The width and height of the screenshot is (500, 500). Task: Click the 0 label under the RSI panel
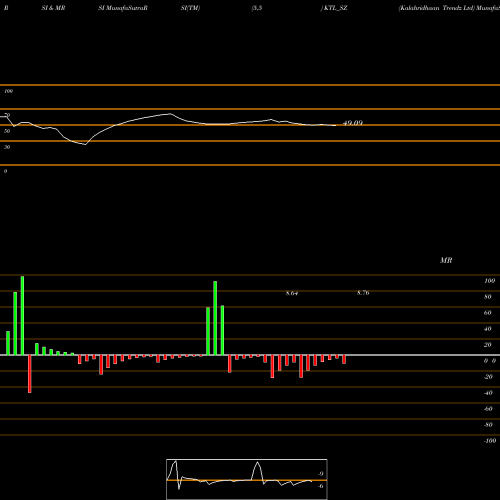pyautogui.click(x=5, y=171)
